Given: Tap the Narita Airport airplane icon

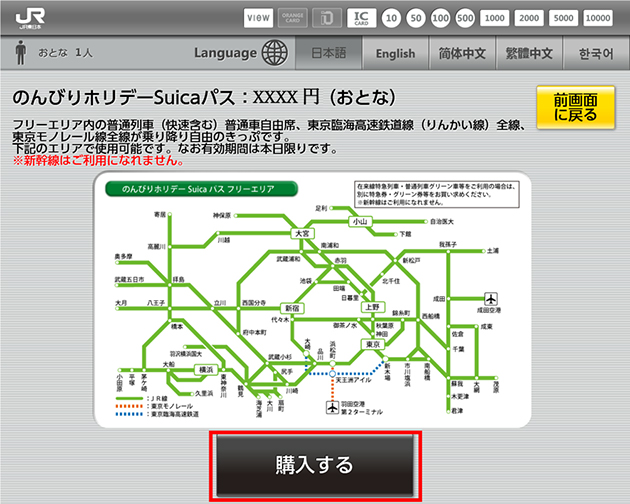Looking at the screenshot, I should (x=491, y=299).
